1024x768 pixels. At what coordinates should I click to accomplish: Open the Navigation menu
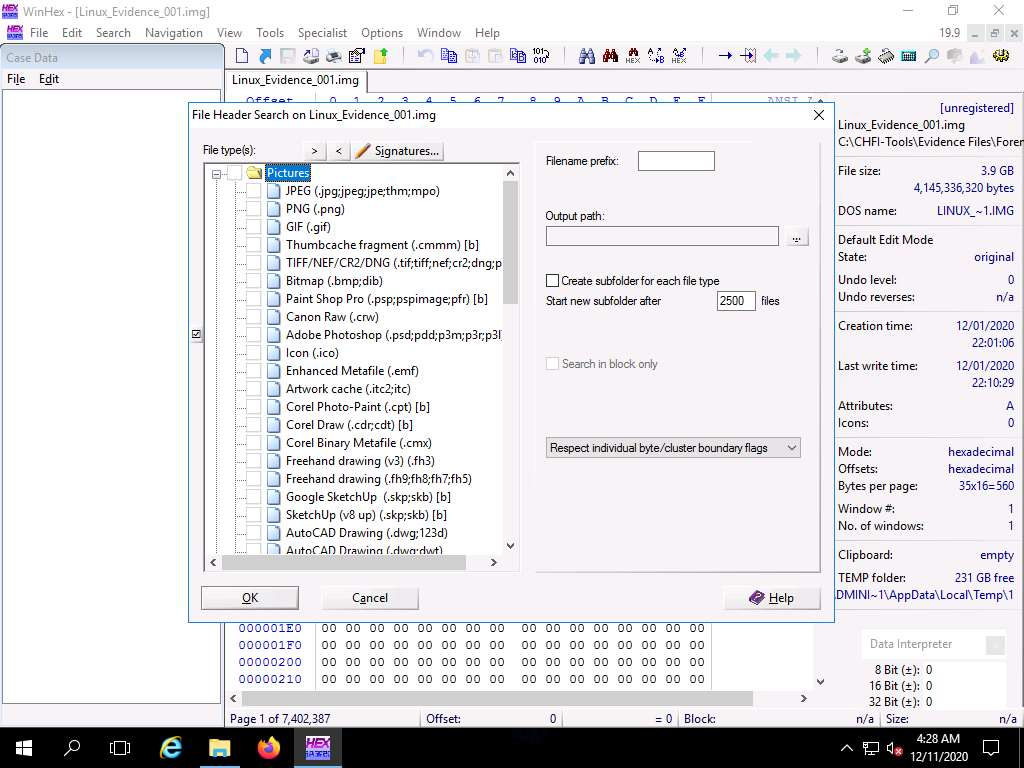174,33
